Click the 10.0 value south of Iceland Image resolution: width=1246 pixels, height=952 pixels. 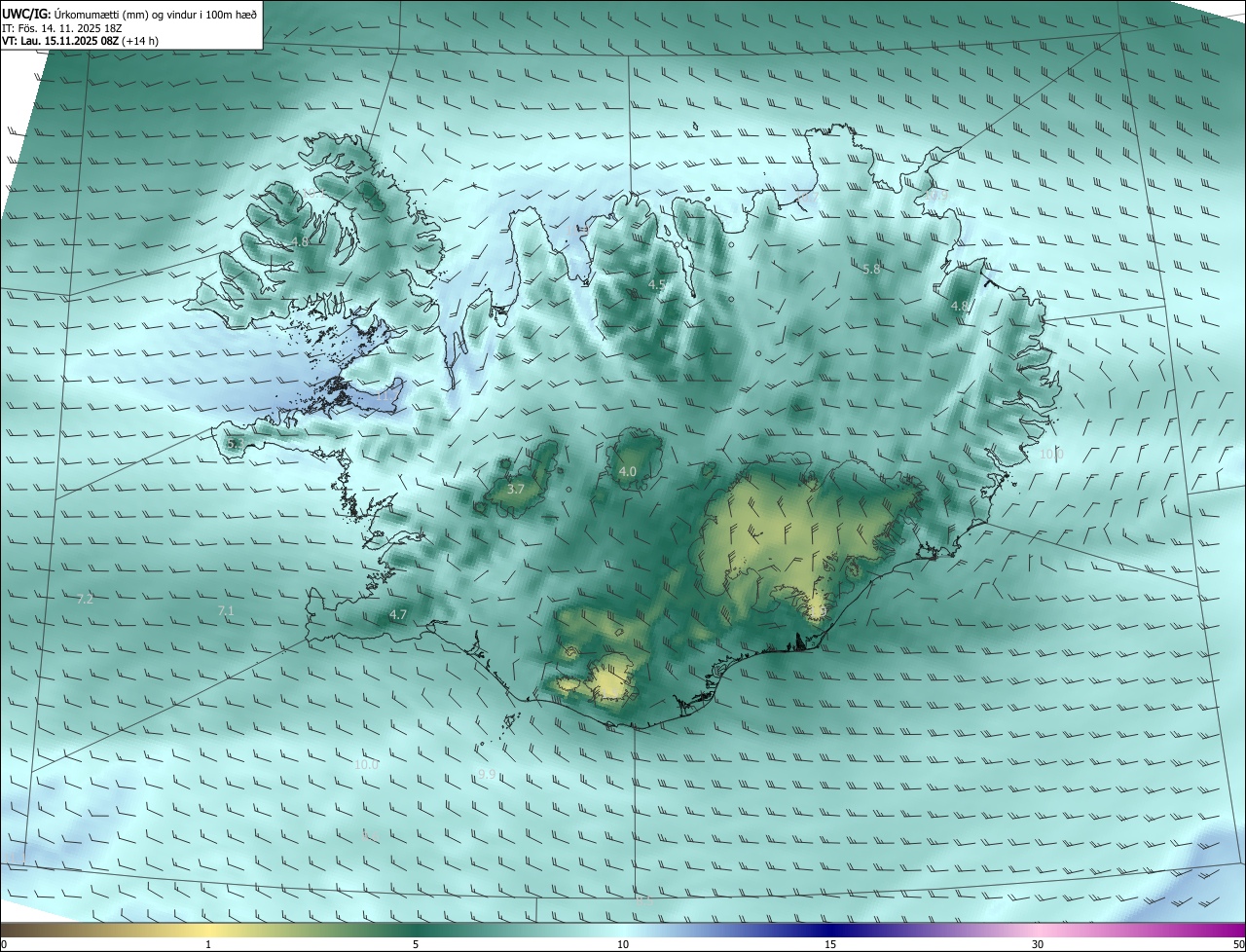pyautogui.click(x=366, y=765)
